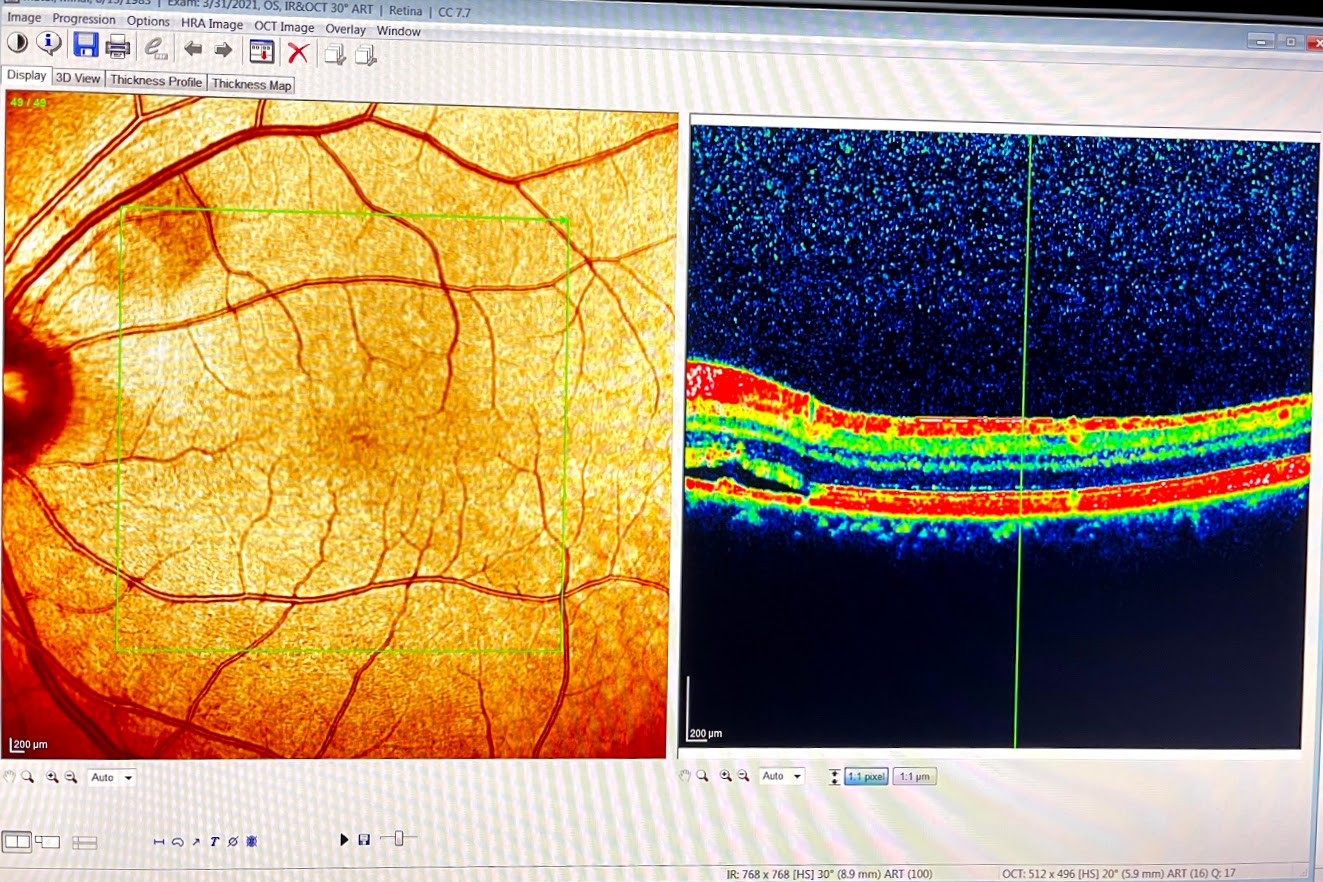Open the Overlay menu

[346, 29]
